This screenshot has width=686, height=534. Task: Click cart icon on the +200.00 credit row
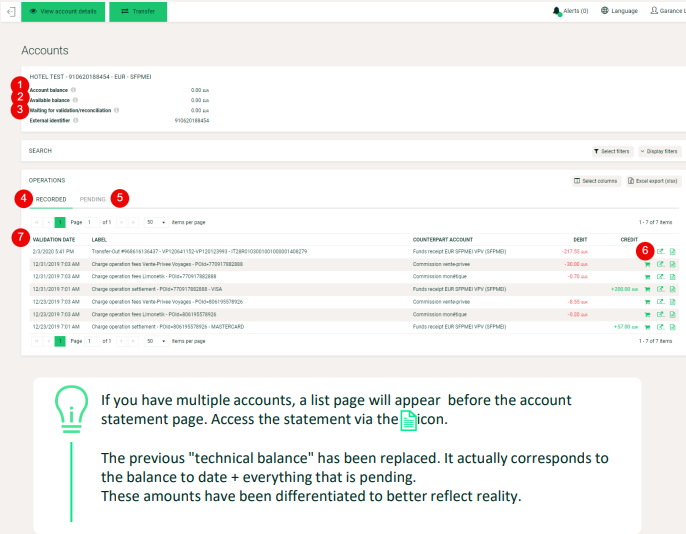(648, 290)
